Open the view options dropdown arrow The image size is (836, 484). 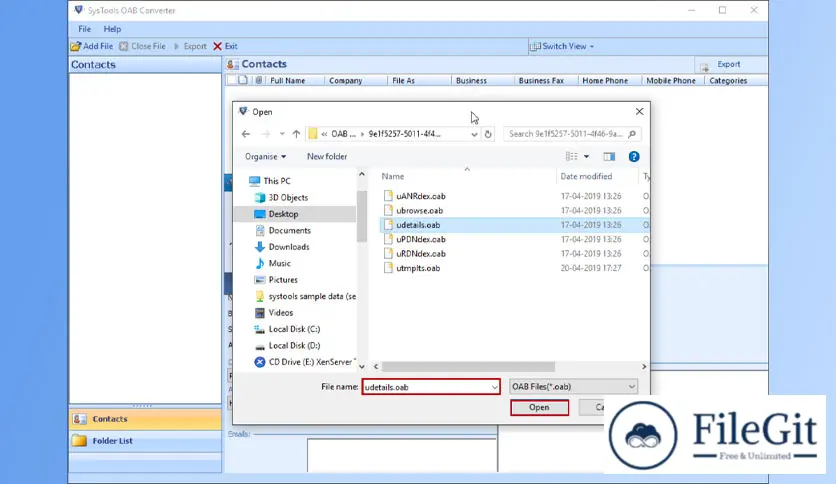point(586,156)
